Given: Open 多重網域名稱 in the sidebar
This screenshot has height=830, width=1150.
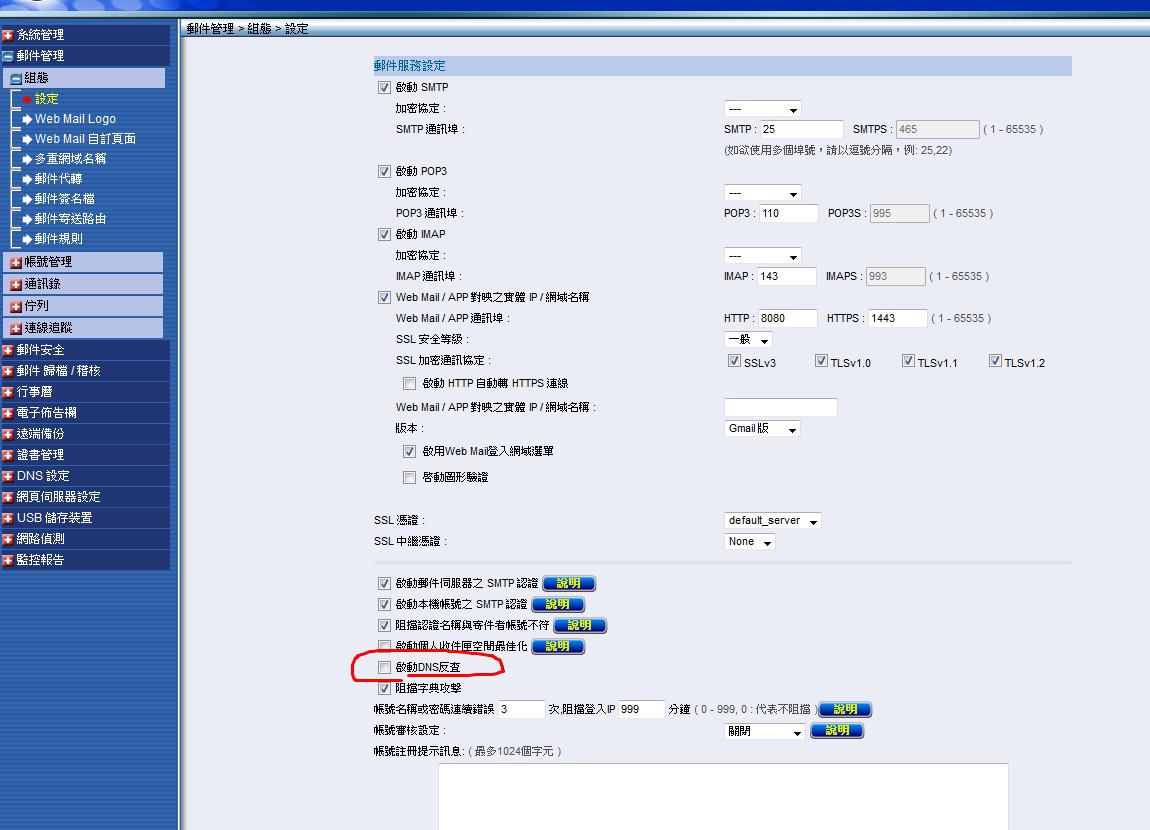Looking at the screenshot, I should click(70, 159).
